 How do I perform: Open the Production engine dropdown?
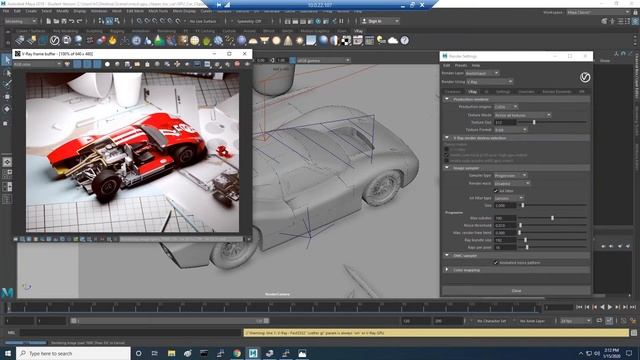[506, 107]
